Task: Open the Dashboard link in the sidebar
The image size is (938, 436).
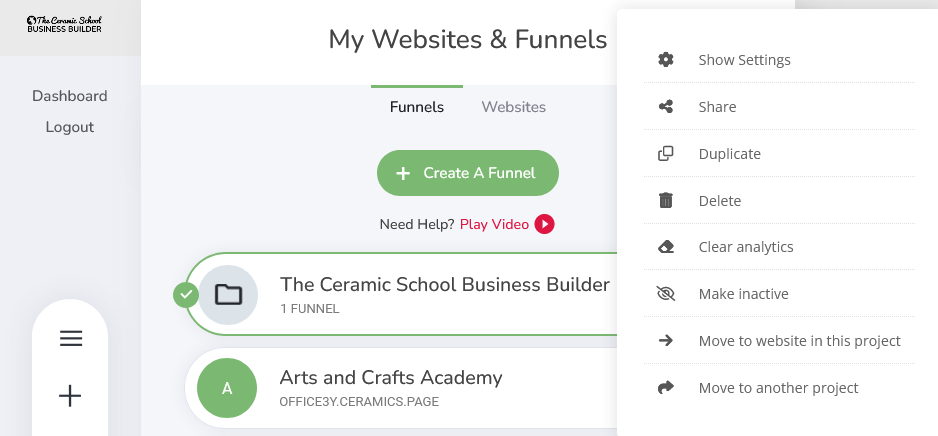Action: coord(70,96)
